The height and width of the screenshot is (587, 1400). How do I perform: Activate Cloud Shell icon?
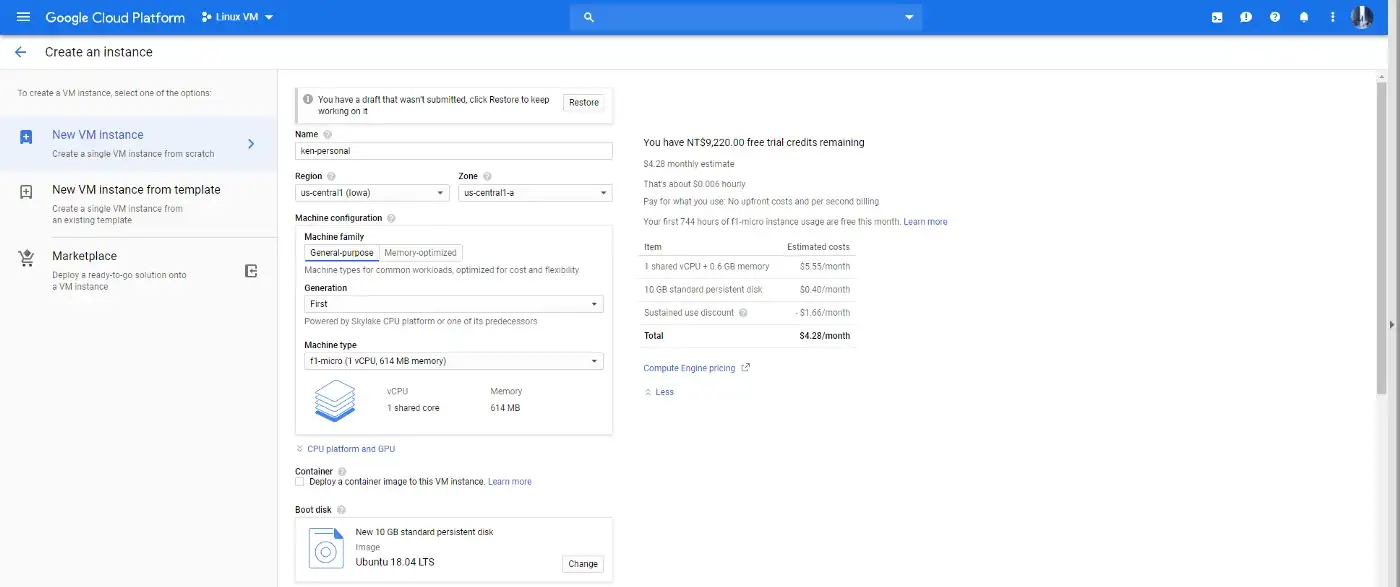coord(1217,17)
